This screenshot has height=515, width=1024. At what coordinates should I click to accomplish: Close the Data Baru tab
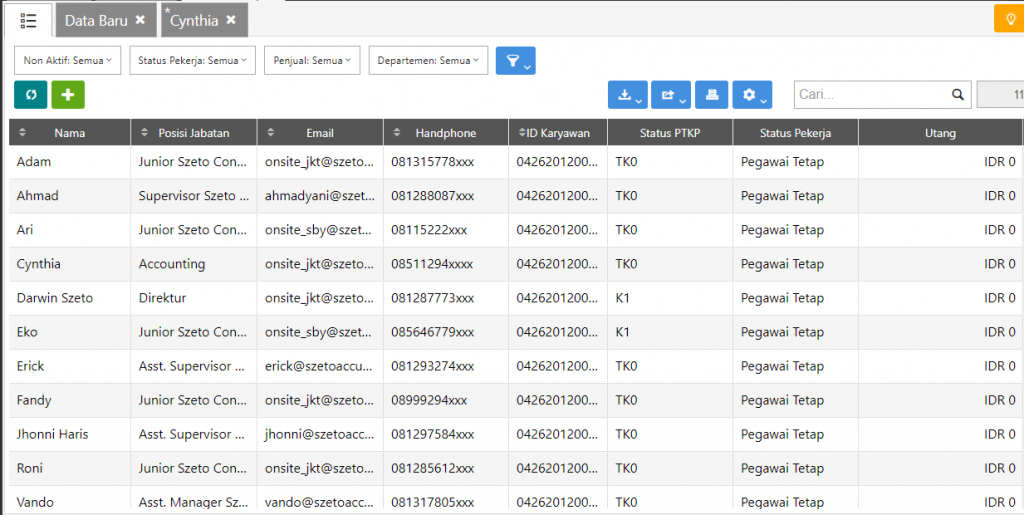(140, 20)
